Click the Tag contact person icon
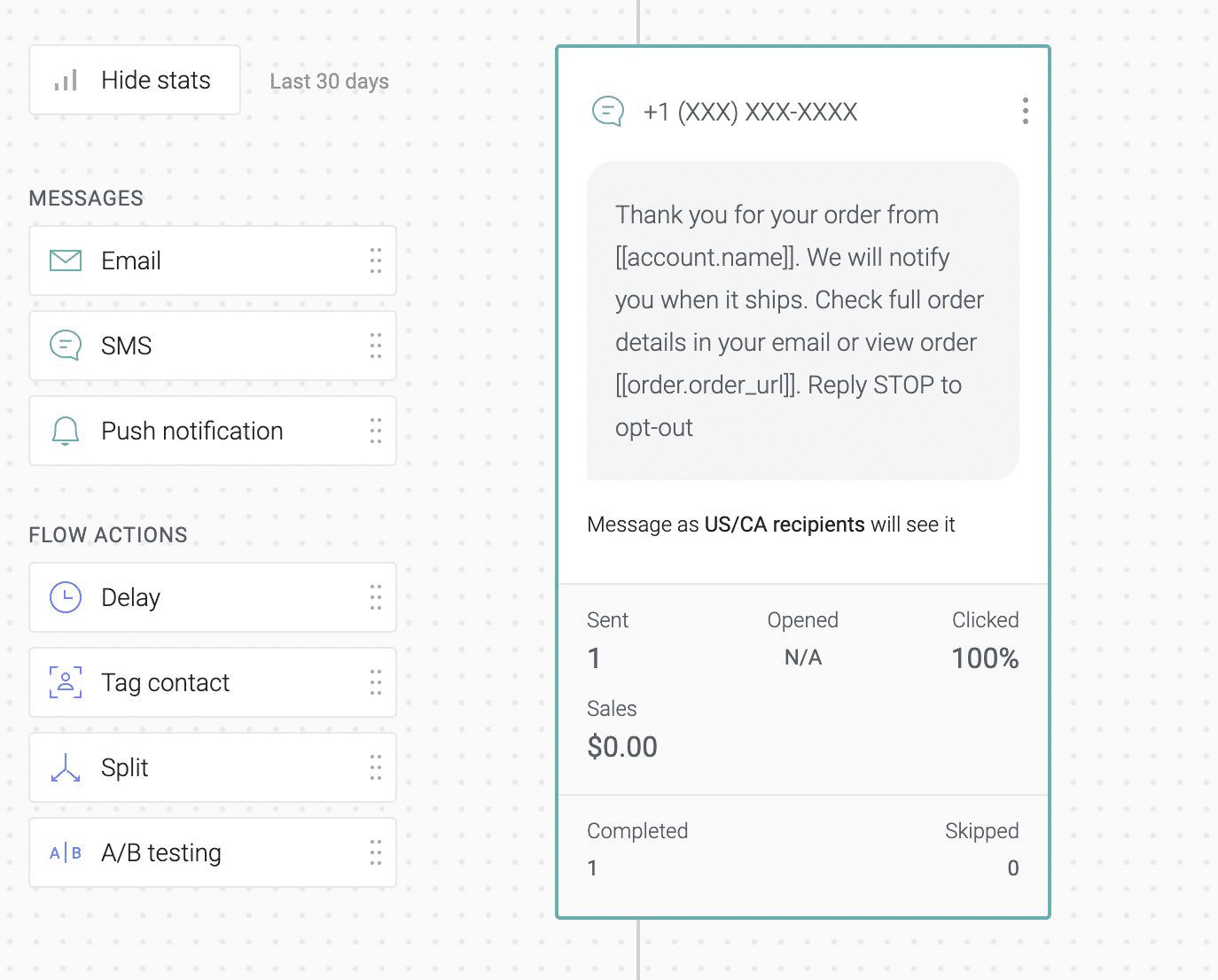The height and width of the screenshot is (980, 1218). click(x=66, y=682)
